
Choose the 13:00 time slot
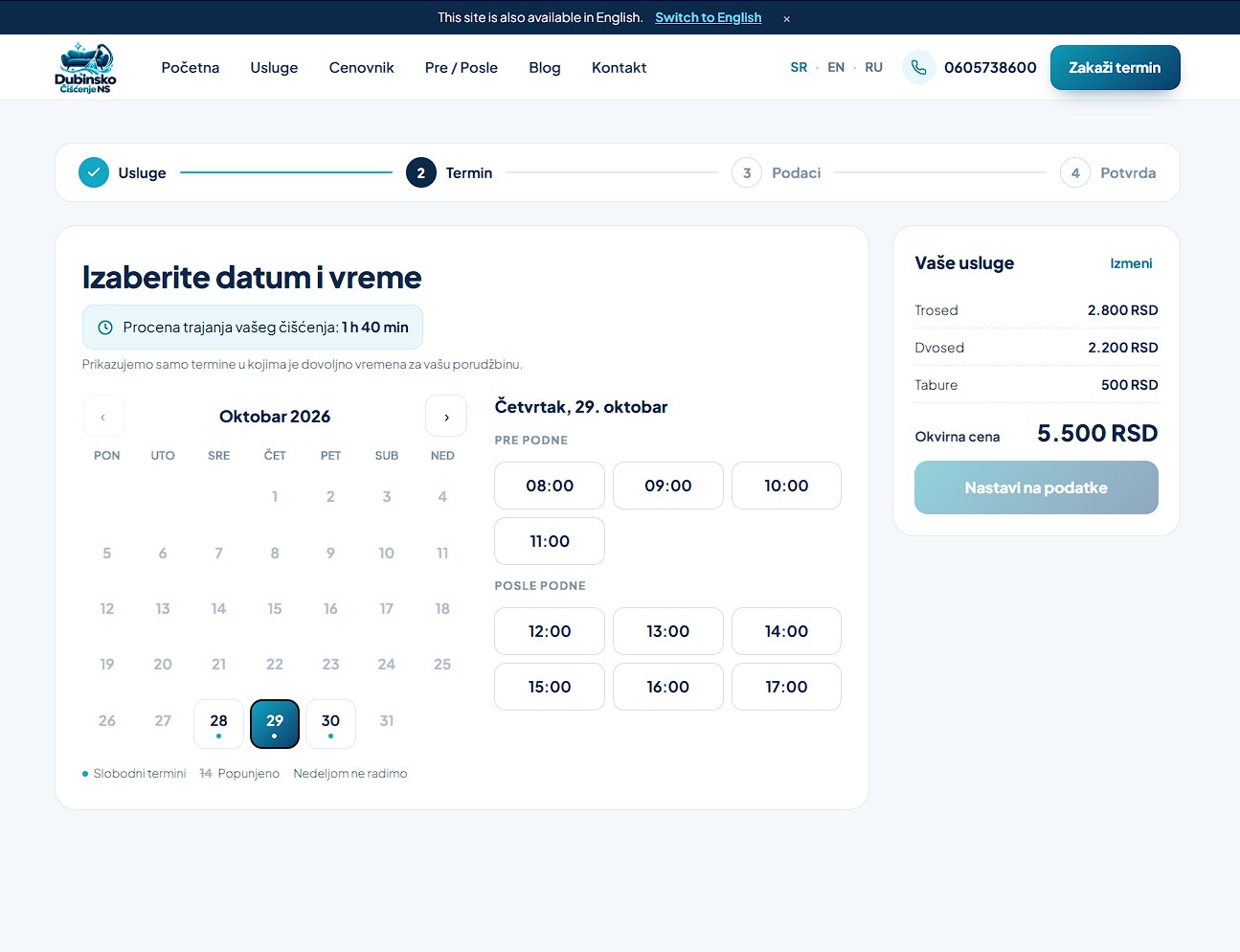[x=668, y=631]
